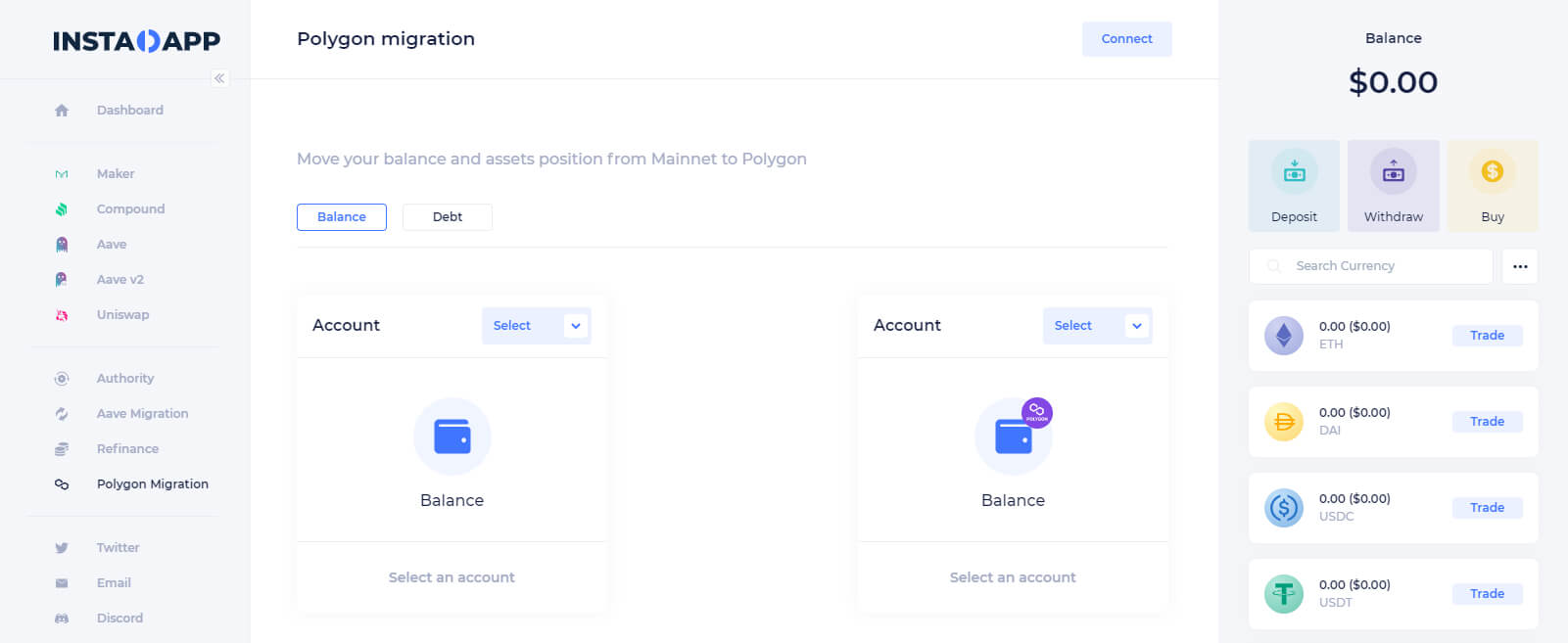Viewport: 1568px width, 643px height.
Task: Click the USDT token icon
Action: (1283, 594)
